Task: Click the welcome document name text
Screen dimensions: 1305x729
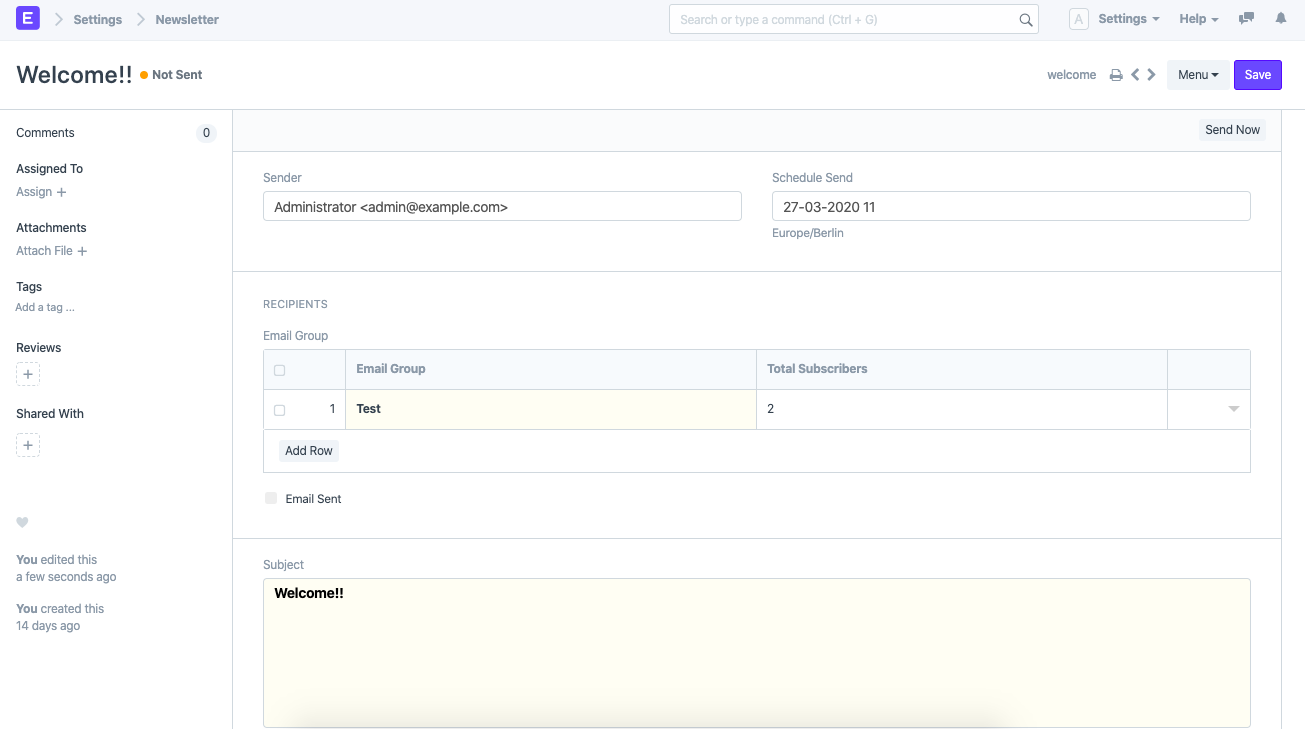Action: pyautogui.click(x=1072, y=75)
